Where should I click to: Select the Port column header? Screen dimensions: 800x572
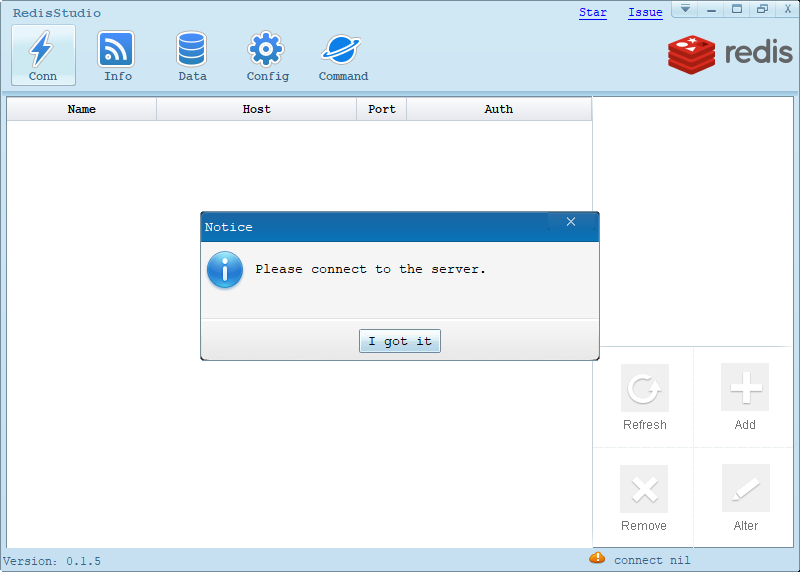(x=382, y=109)
